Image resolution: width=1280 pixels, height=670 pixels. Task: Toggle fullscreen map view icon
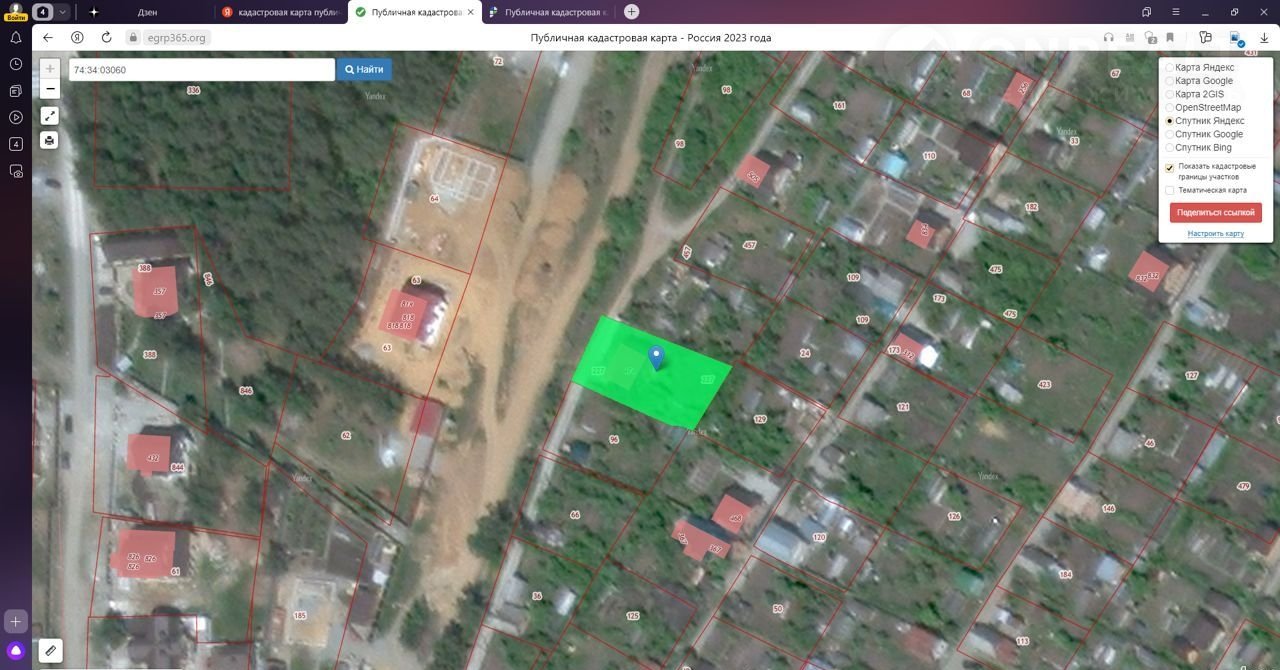(50, 115)
